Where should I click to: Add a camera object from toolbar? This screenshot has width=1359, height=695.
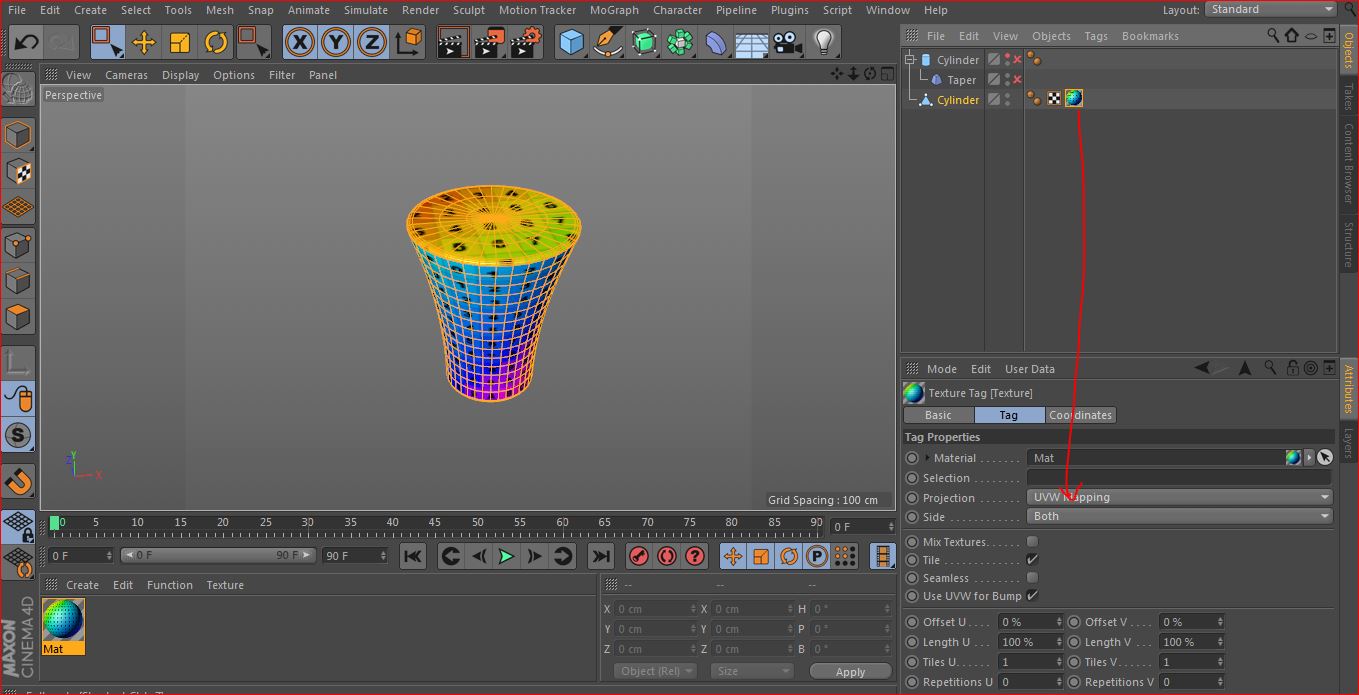787,42
